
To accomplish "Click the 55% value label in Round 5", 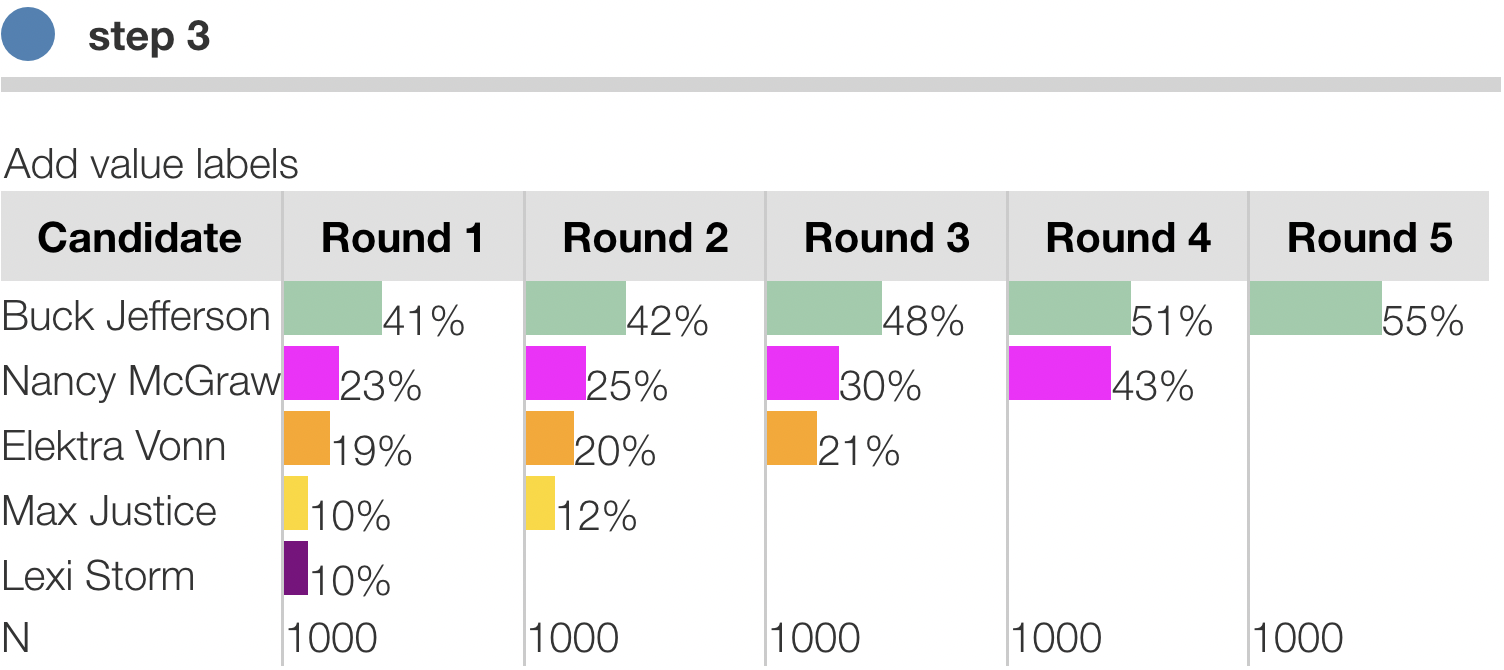I will point(1423,321).
